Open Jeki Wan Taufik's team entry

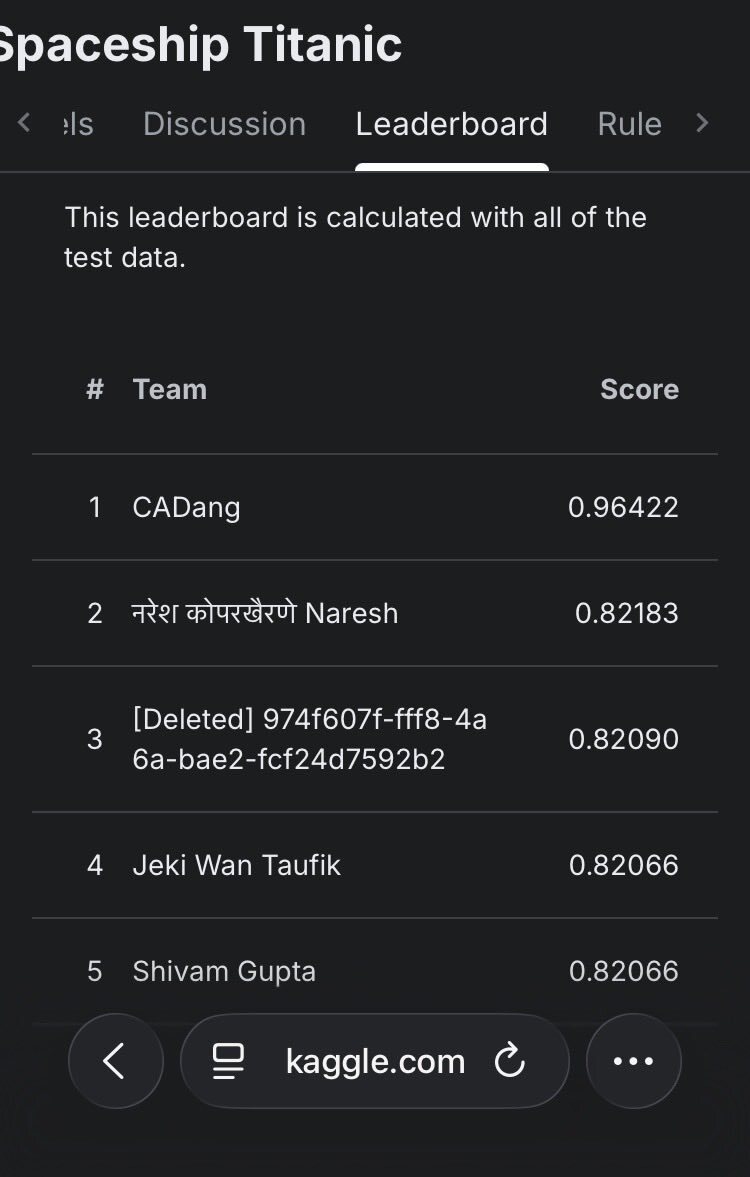tap(236, 865)
